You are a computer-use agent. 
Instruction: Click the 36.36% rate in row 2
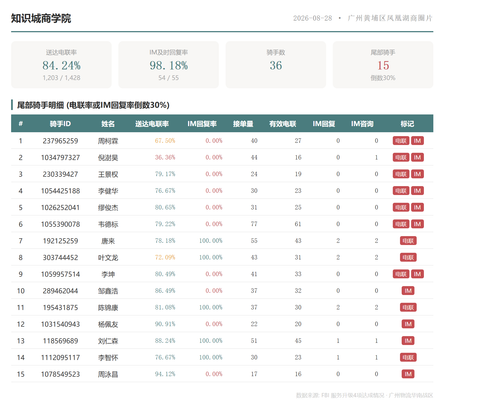[165, 157]
